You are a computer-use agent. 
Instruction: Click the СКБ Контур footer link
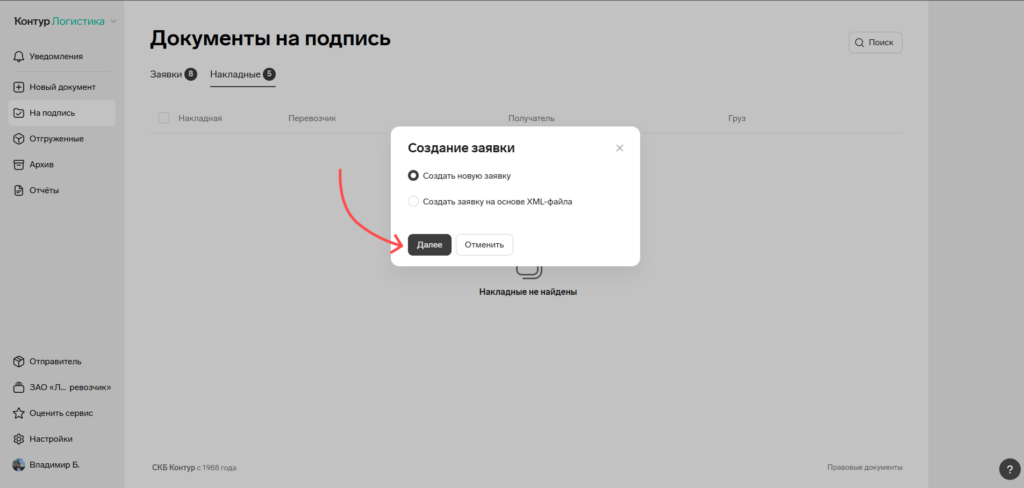pyautogui.click(x=174, y=468)
